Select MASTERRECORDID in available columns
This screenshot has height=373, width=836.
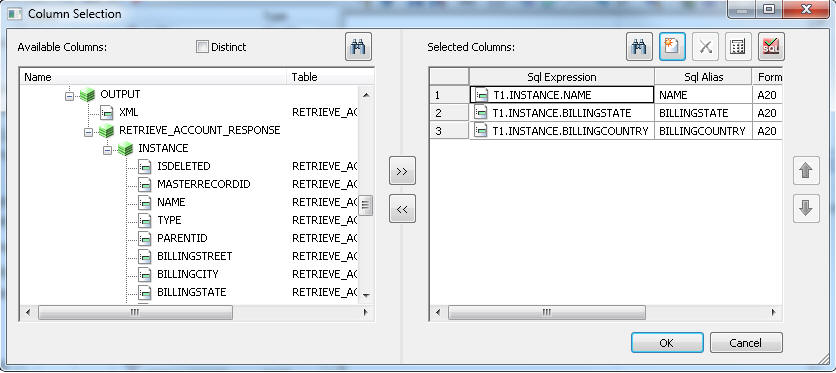[x=204, y=184]
